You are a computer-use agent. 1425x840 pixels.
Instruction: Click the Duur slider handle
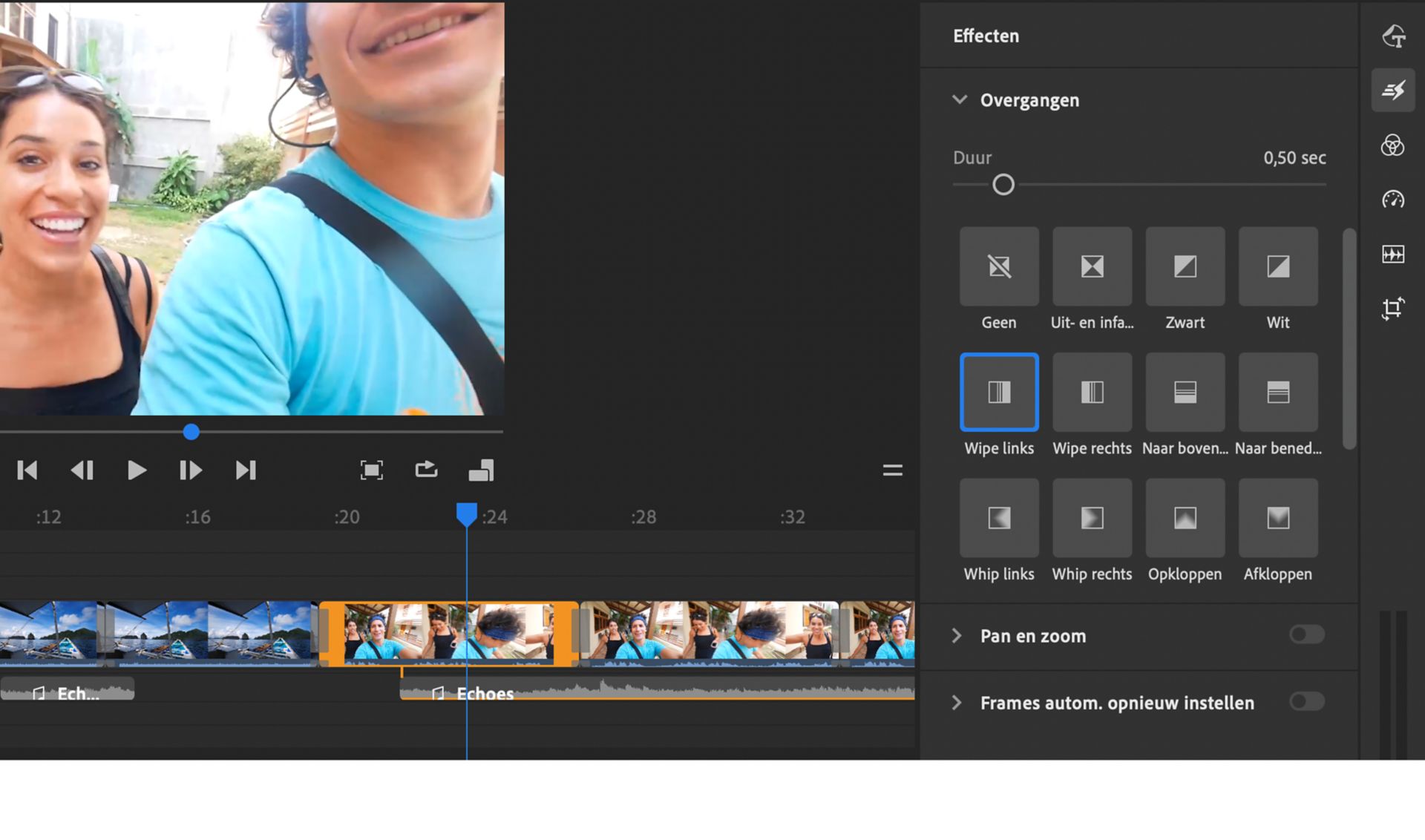click(x=1003, y=185)
